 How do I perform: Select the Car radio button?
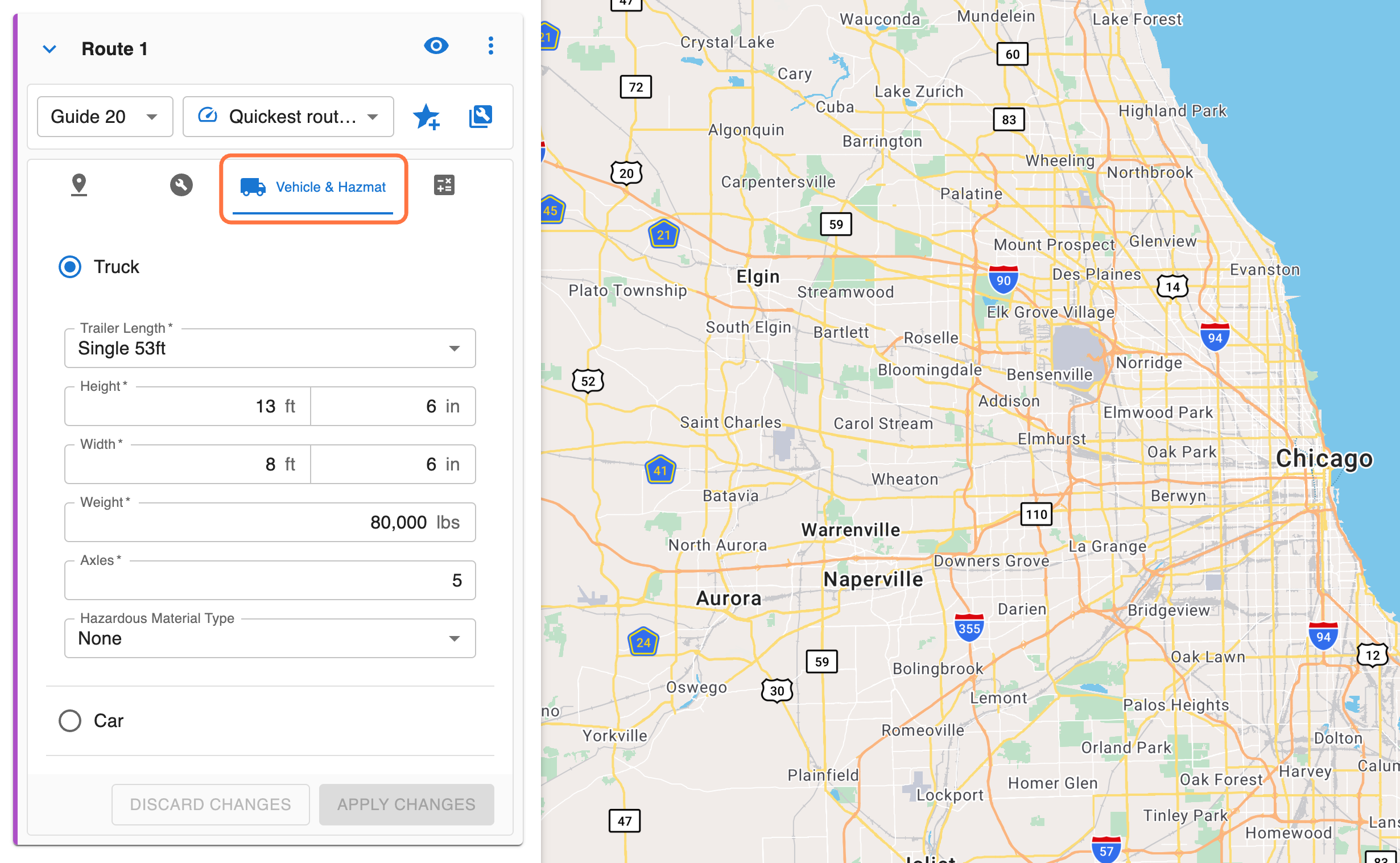(x=70, y=720)
